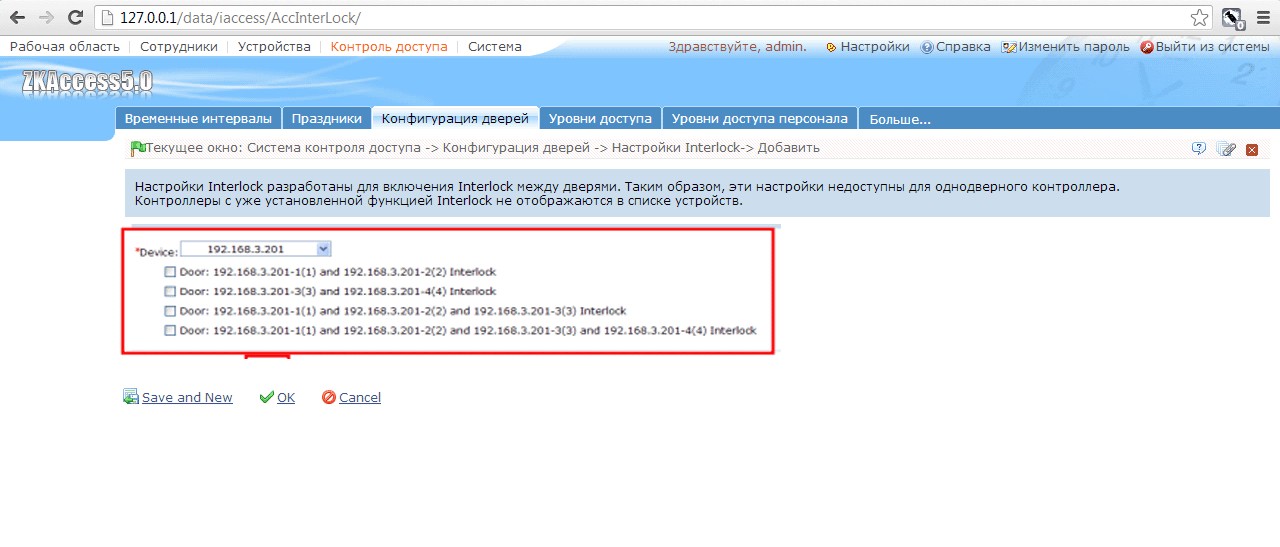Click the Save and New disk icon
The width and height of the screenshot is (1280, 547).
tap(131, 397)
